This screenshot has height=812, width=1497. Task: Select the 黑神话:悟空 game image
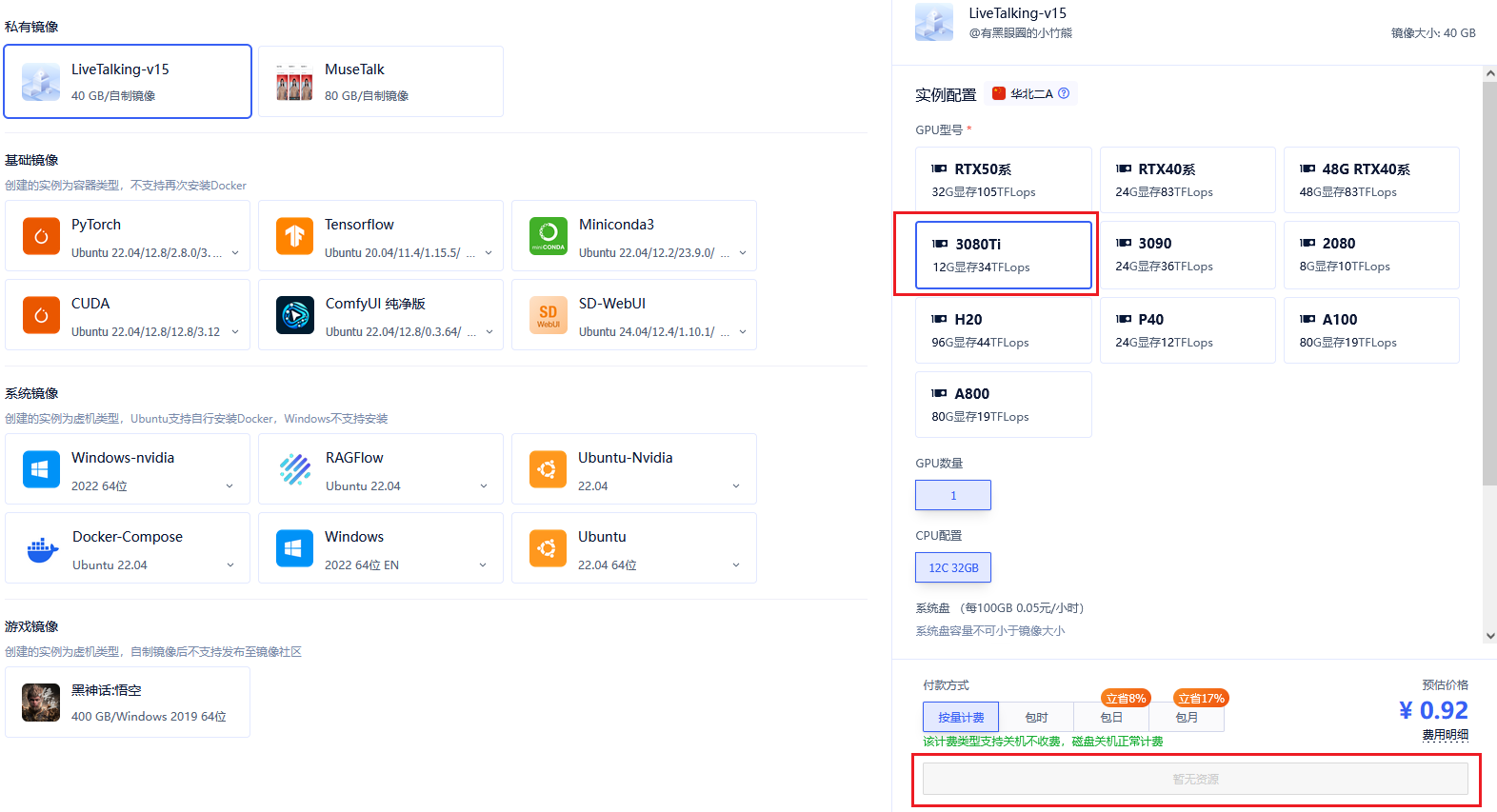128,703
